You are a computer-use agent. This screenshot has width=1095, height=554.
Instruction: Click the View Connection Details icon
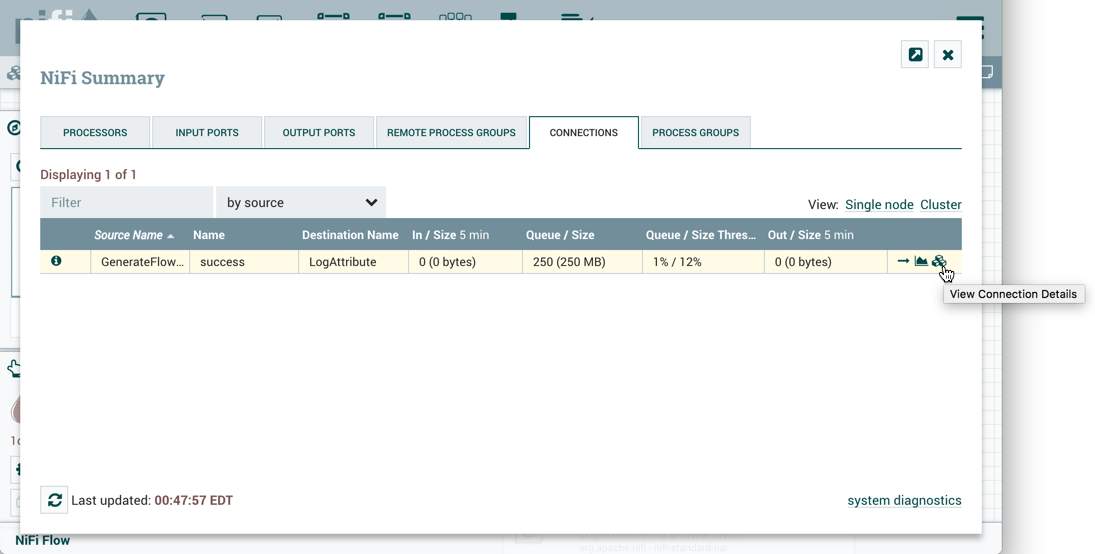coord(938,262)
